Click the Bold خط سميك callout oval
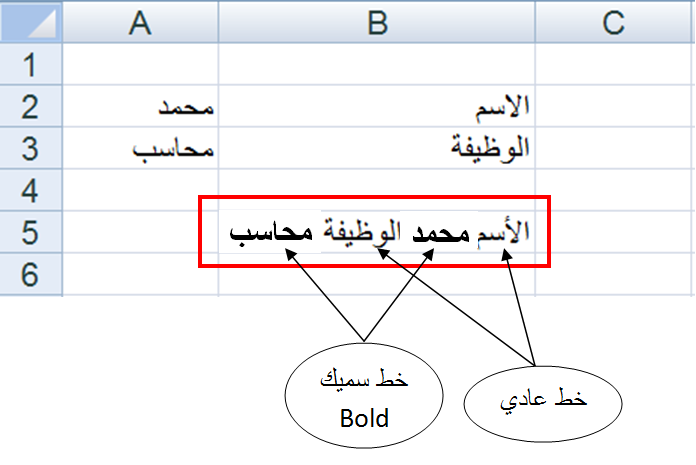Image resolution: width=696 pixels, height=465 pixels. click(x=364, y=395)
